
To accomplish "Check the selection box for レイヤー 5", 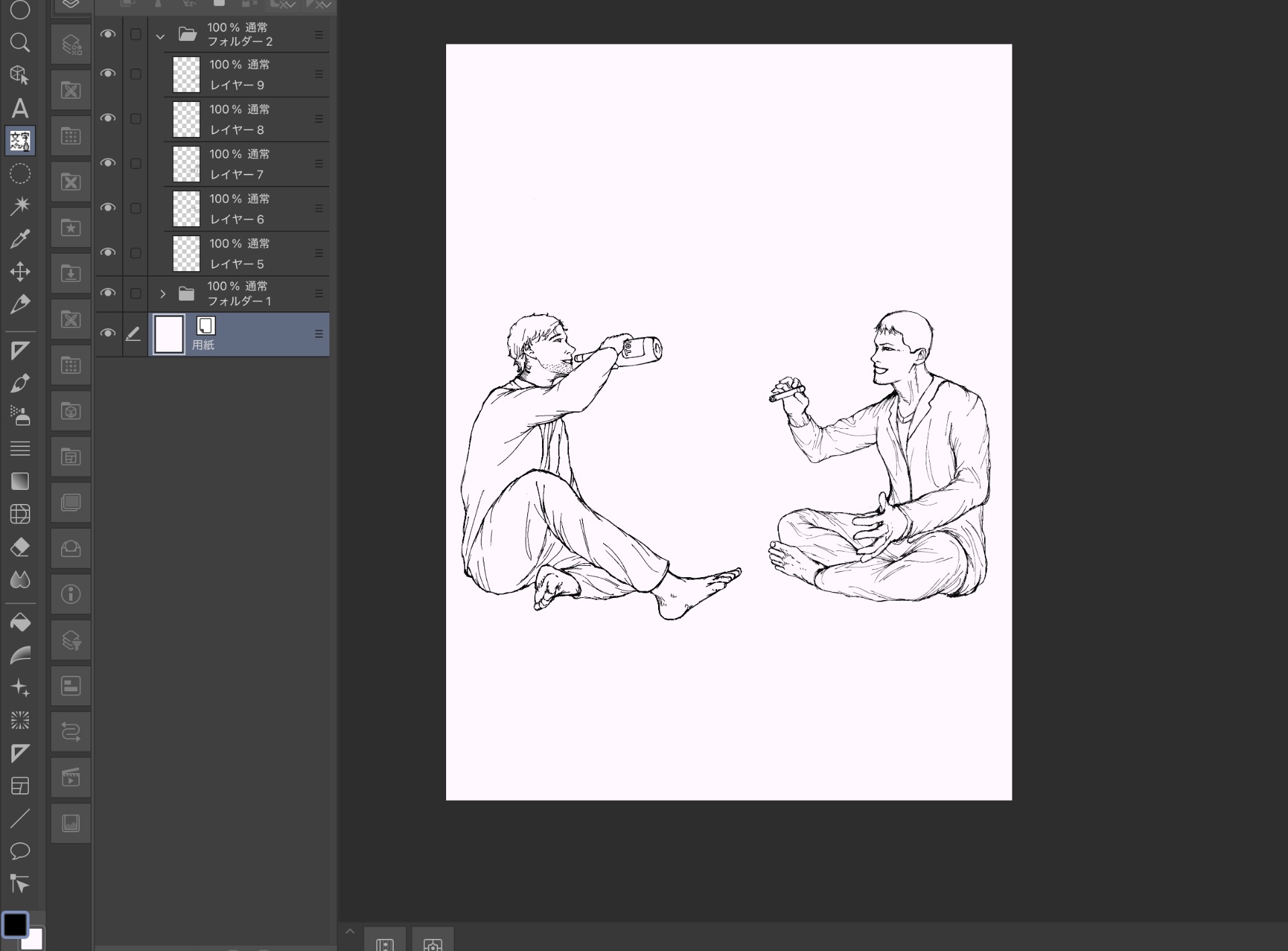I will tap(136, 253).
